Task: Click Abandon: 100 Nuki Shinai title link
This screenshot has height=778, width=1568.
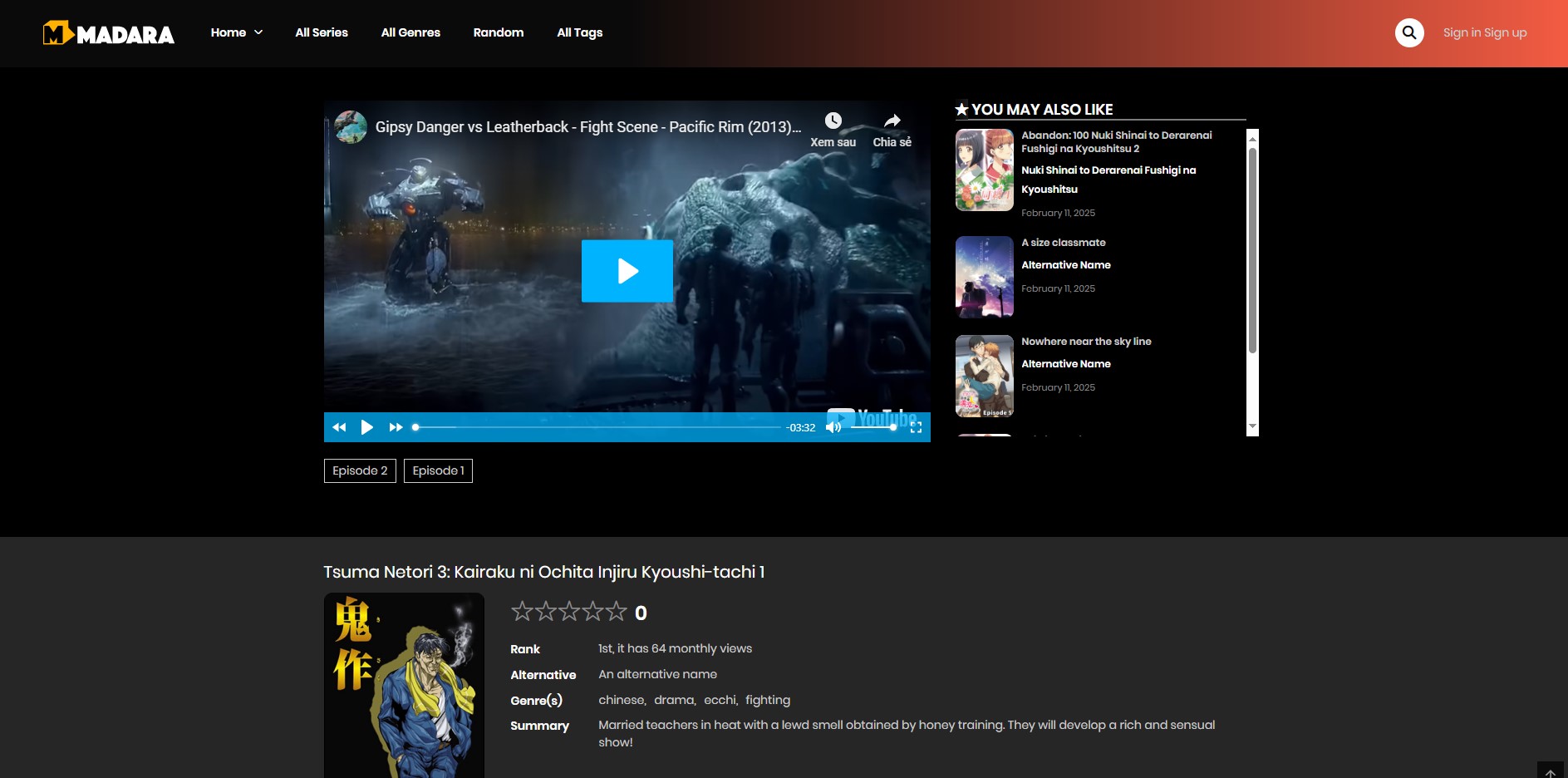Action: click(x=1117, y=142)
